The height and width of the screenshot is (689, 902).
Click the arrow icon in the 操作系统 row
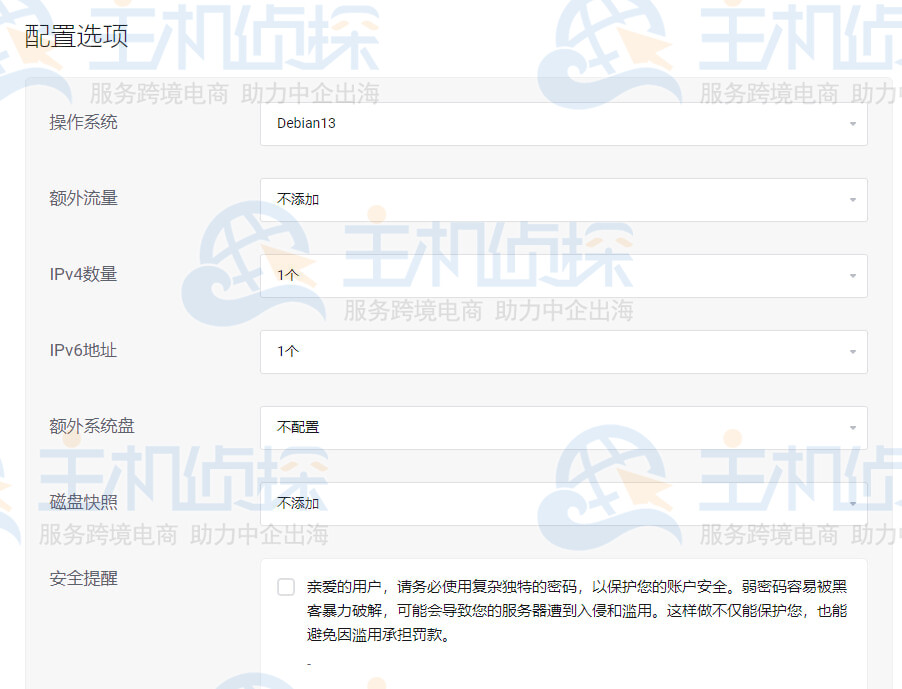point(852,124)
